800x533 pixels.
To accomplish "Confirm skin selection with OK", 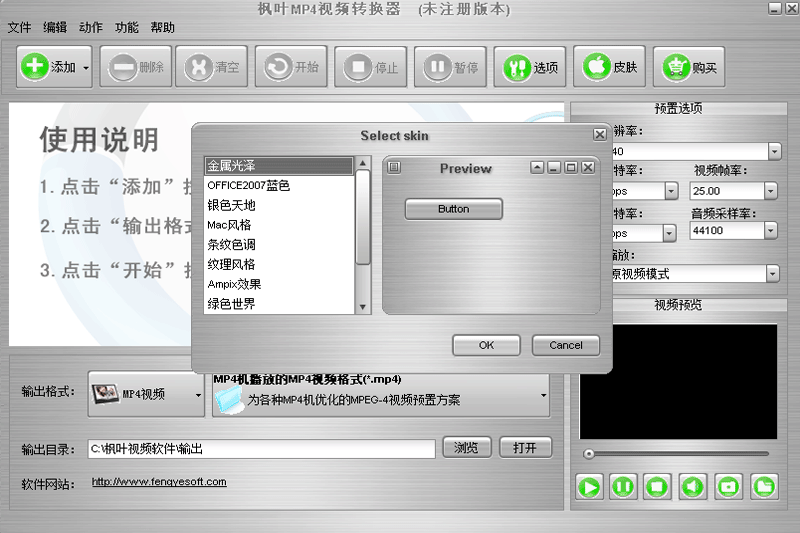I will point(486,345).
